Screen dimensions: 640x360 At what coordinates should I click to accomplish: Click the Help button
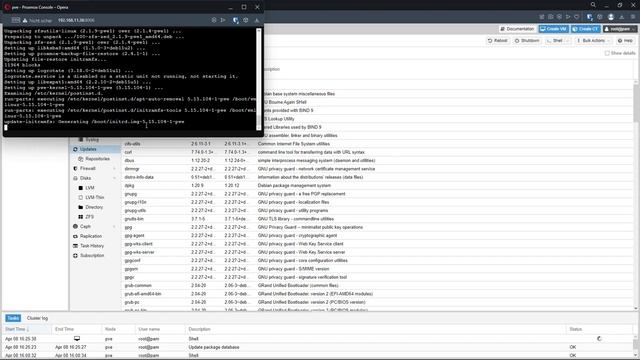[x=625, y=41]
